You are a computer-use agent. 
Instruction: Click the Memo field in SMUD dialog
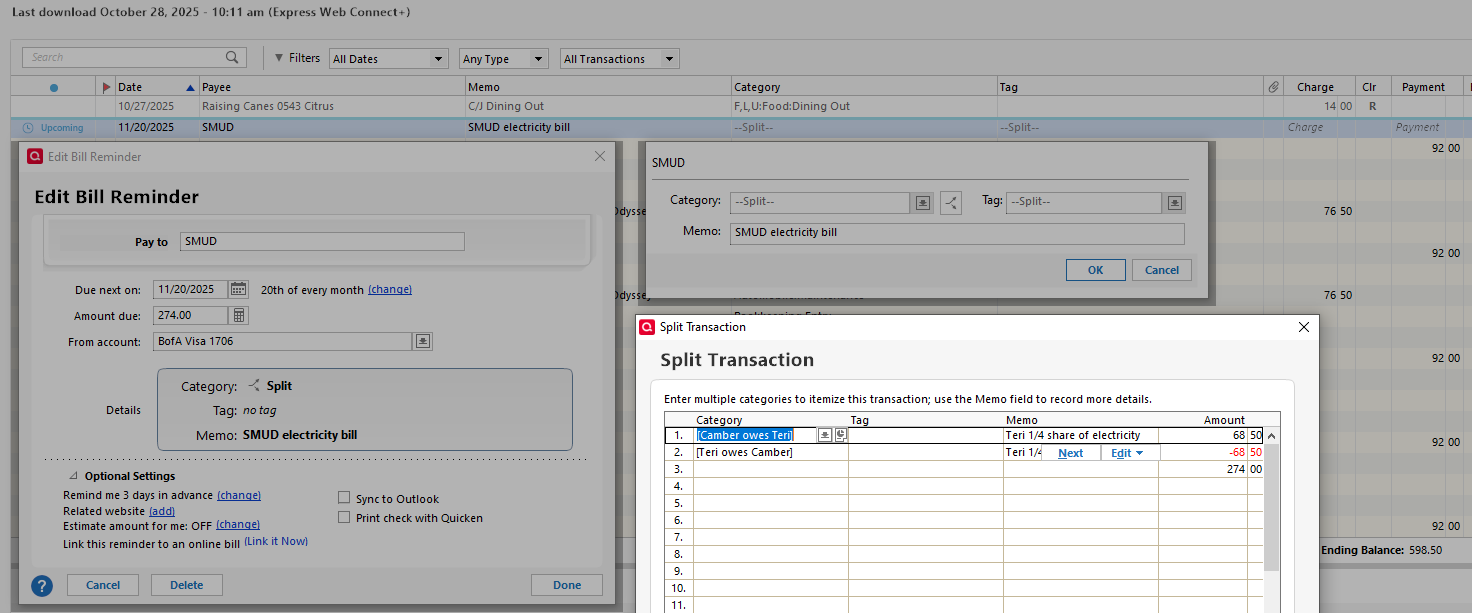[x=957, y=232]
